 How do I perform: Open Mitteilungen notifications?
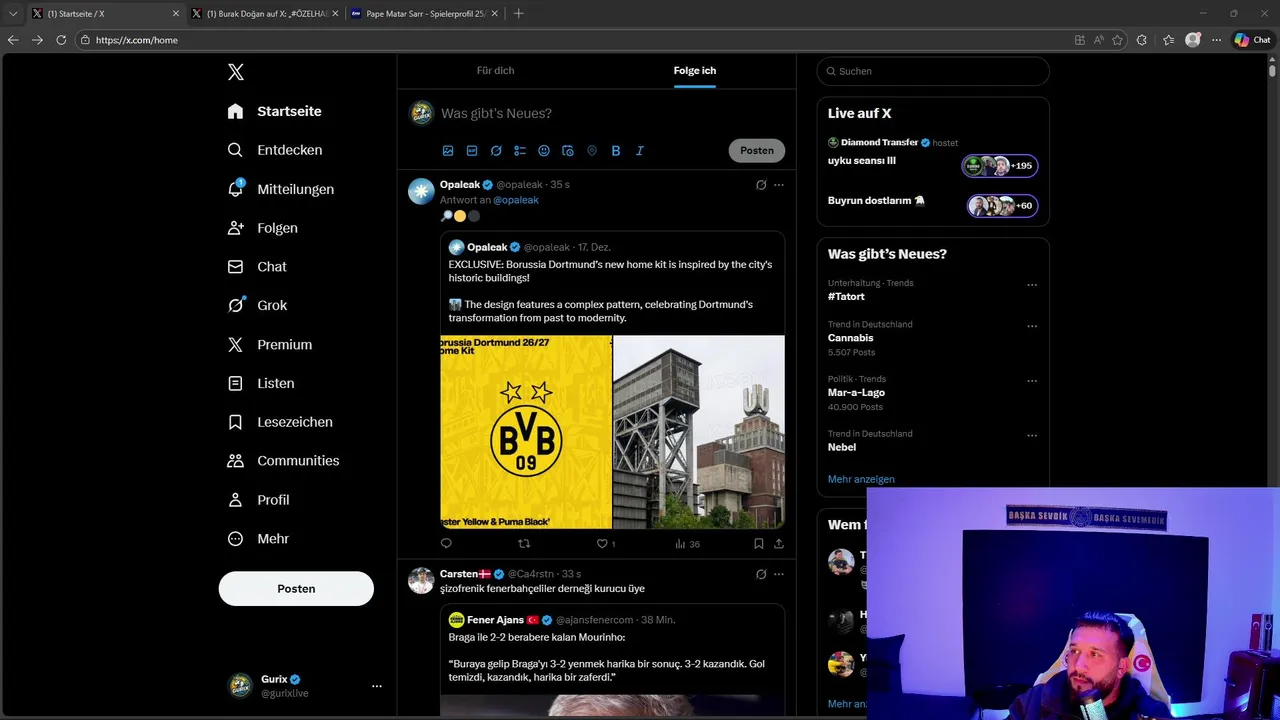coord(280,189)
